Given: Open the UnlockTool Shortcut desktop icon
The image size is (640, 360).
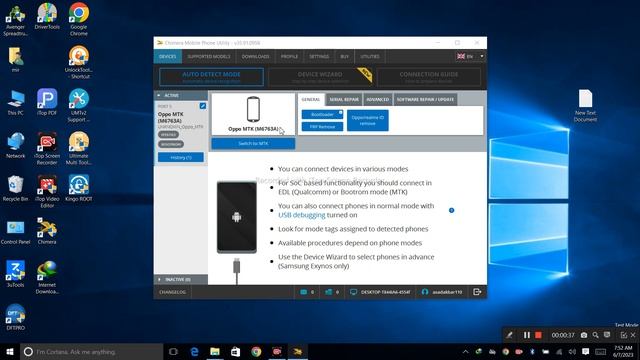Looking at the screenshot, I should 78,62.
